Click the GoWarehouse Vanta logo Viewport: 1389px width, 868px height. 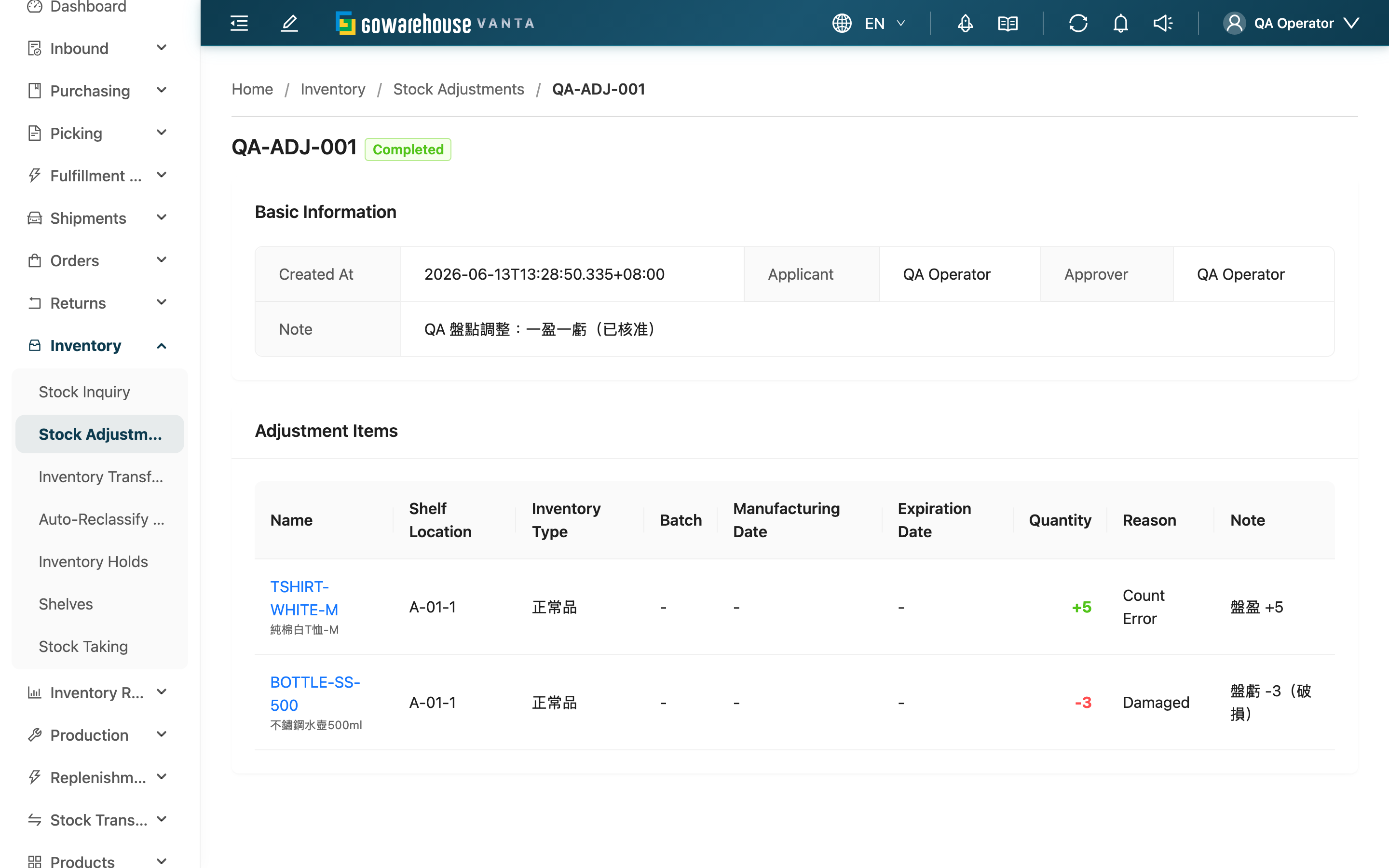click(435, 24)
